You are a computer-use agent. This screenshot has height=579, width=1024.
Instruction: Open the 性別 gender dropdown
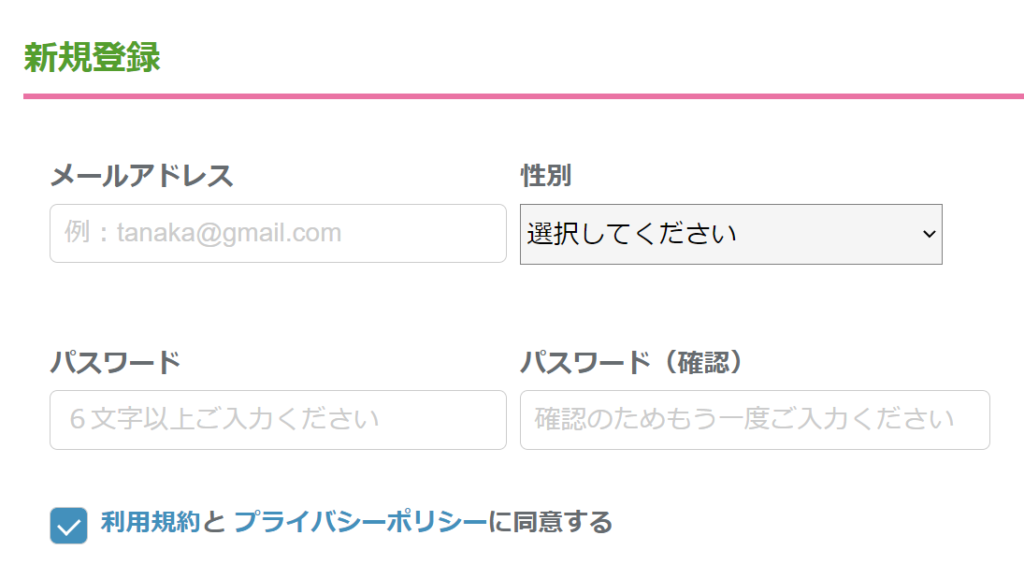click(730, 234)
